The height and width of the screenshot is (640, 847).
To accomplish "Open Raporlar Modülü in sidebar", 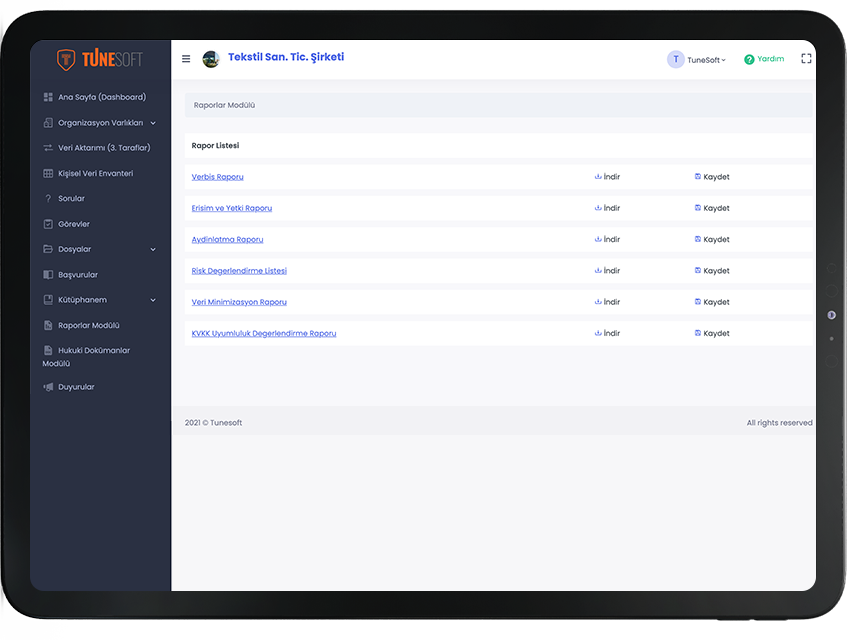I will click(89, 325).
